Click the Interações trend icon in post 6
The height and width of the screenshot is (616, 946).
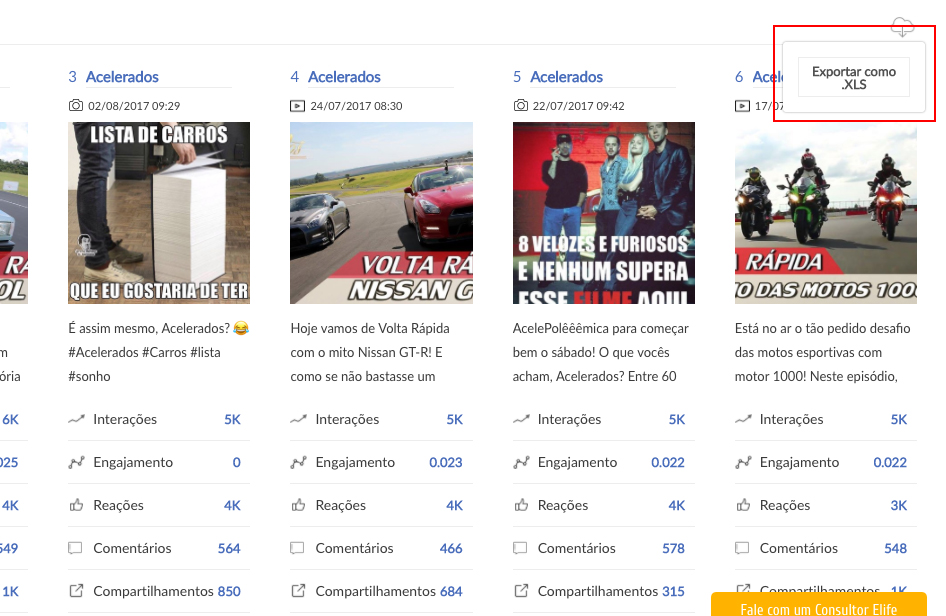(x=742, y=420)
